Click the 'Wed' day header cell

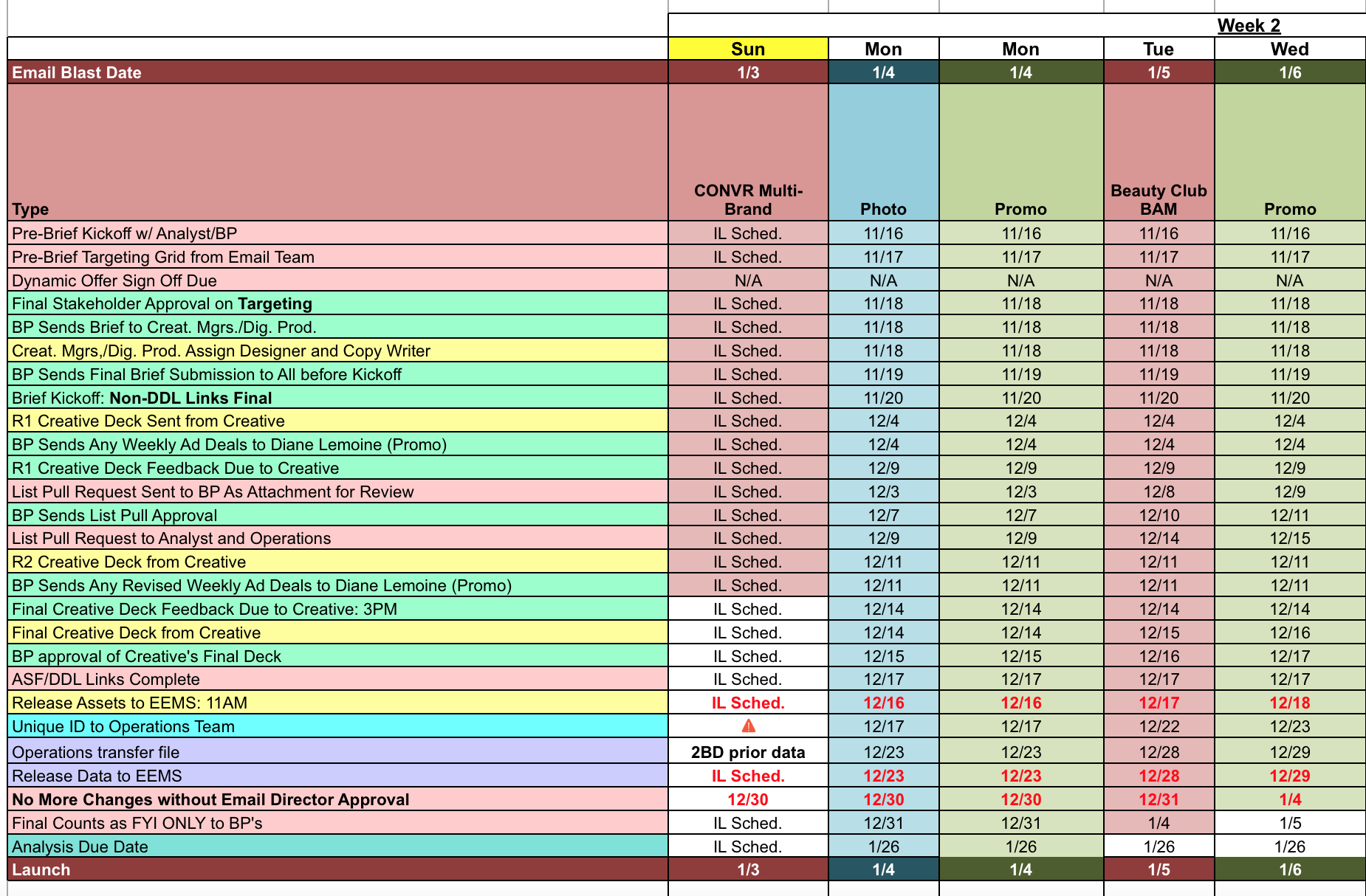[1290, 49]
